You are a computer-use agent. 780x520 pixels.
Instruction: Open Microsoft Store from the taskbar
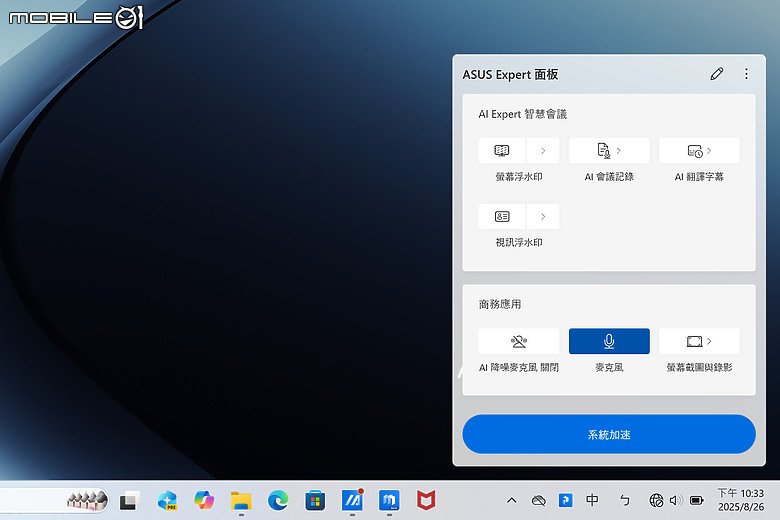point(315,501)
